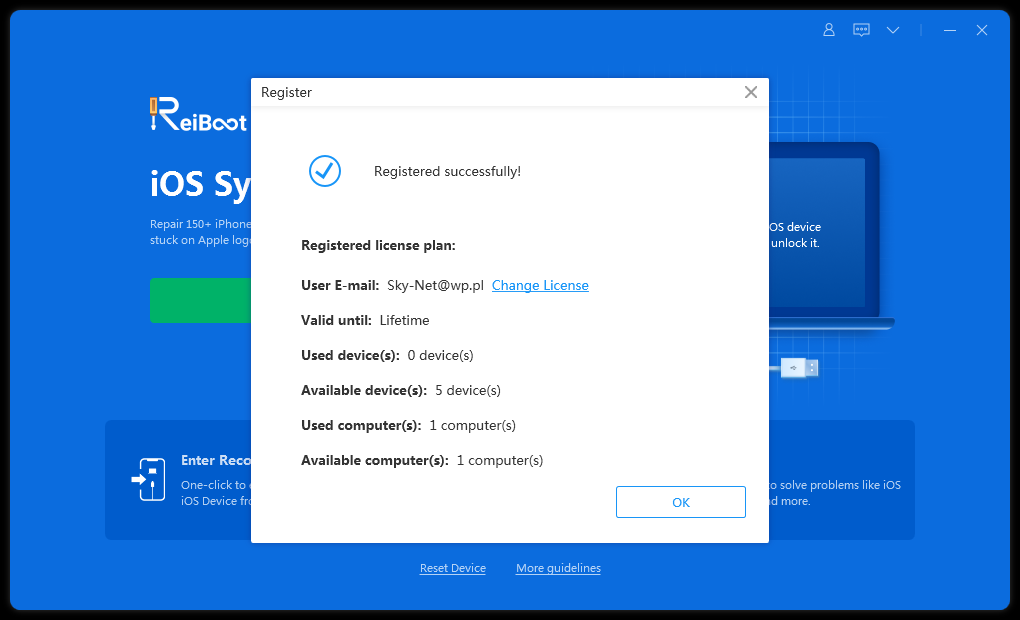Click the USB connector illustration
The image size is (1020, 620).
(799, 368)
